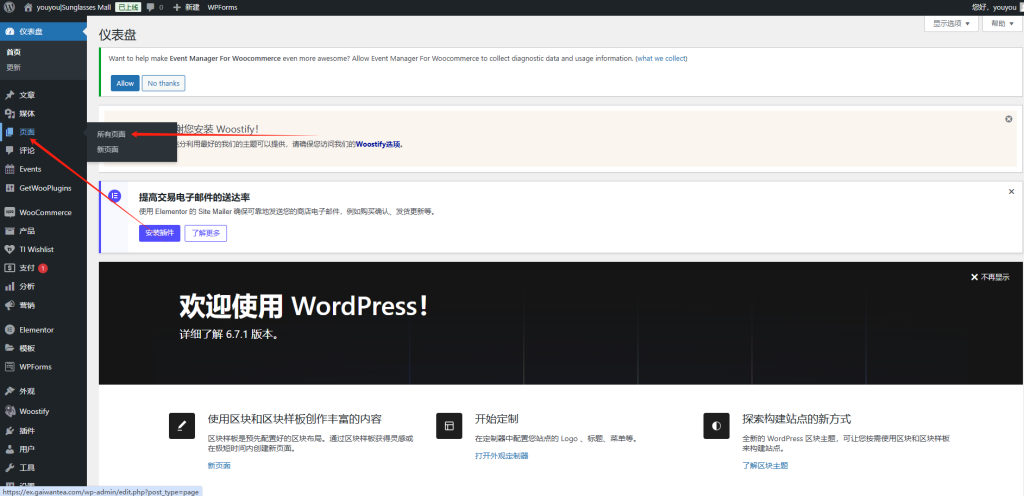Click the comments bubble icon in the admin bar

click(151, 7)
